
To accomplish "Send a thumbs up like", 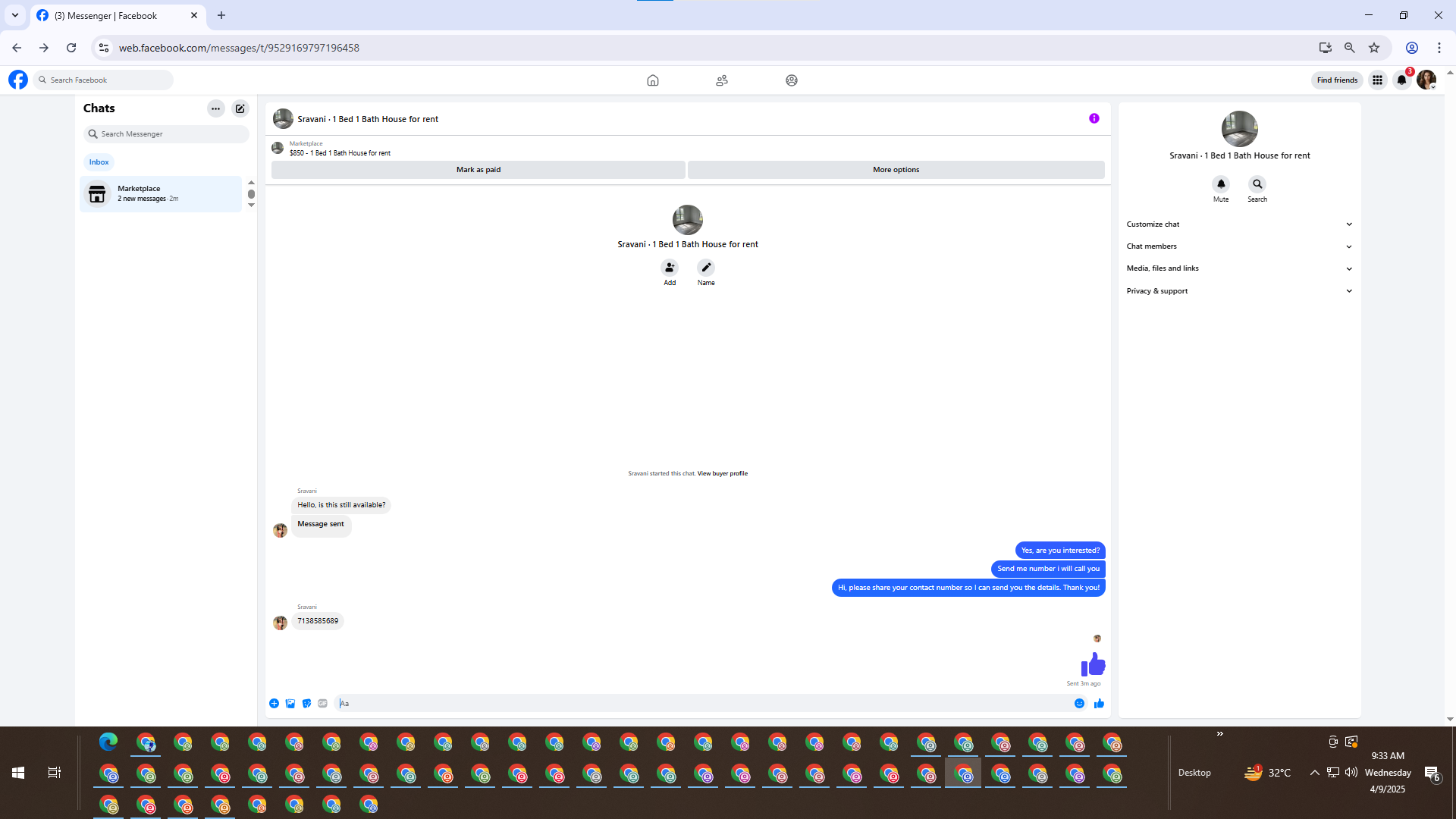I will pyautogui.click(x=1099, y=704).
